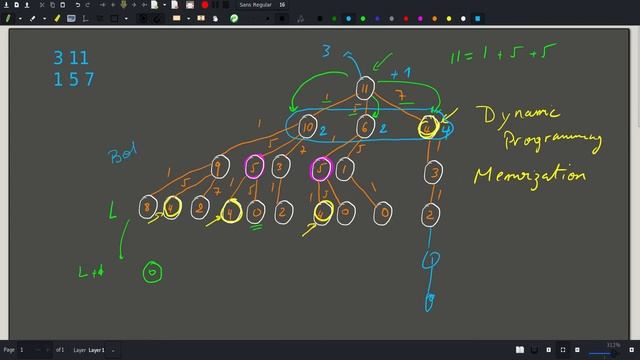Click the coordinate axes drawing tool
Screen dimensions: 640x360
click(85, 18)
